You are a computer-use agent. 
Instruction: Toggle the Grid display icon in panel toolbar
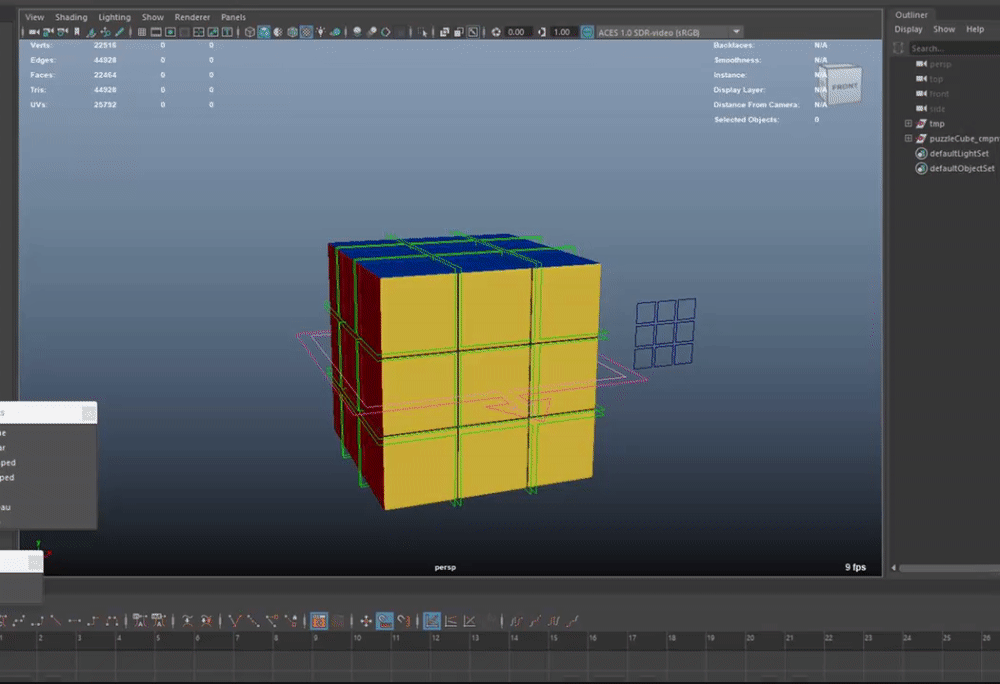(x=142, y=32)
